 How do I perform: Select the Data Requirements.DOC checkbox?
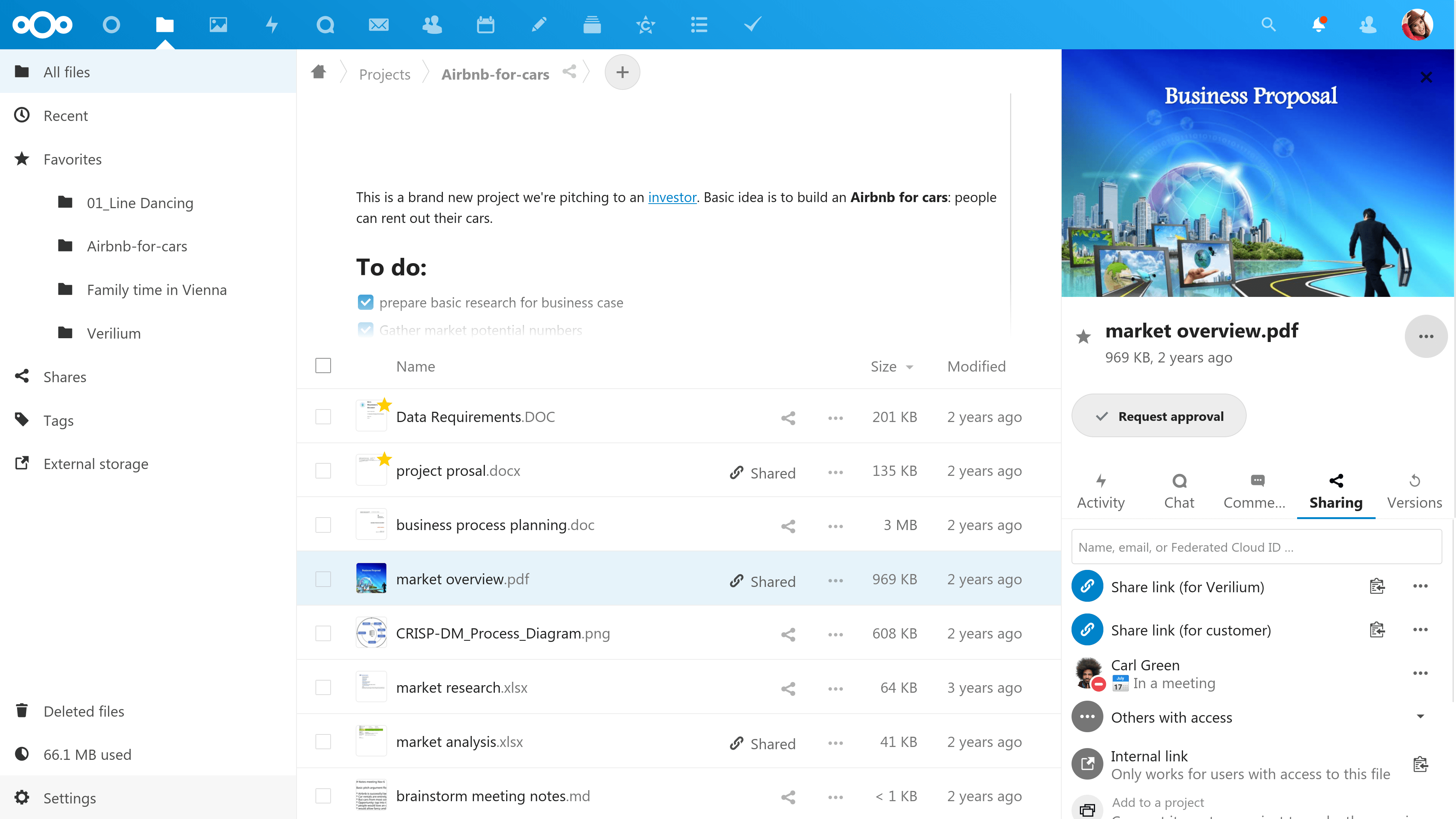pos(323,417)
